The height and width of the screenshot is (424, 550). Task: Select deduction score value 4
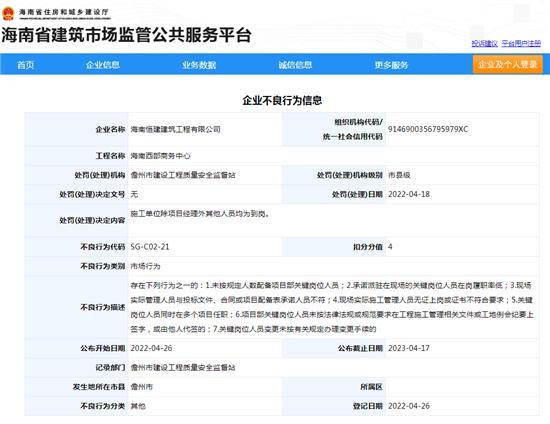(x=390, y=247)
